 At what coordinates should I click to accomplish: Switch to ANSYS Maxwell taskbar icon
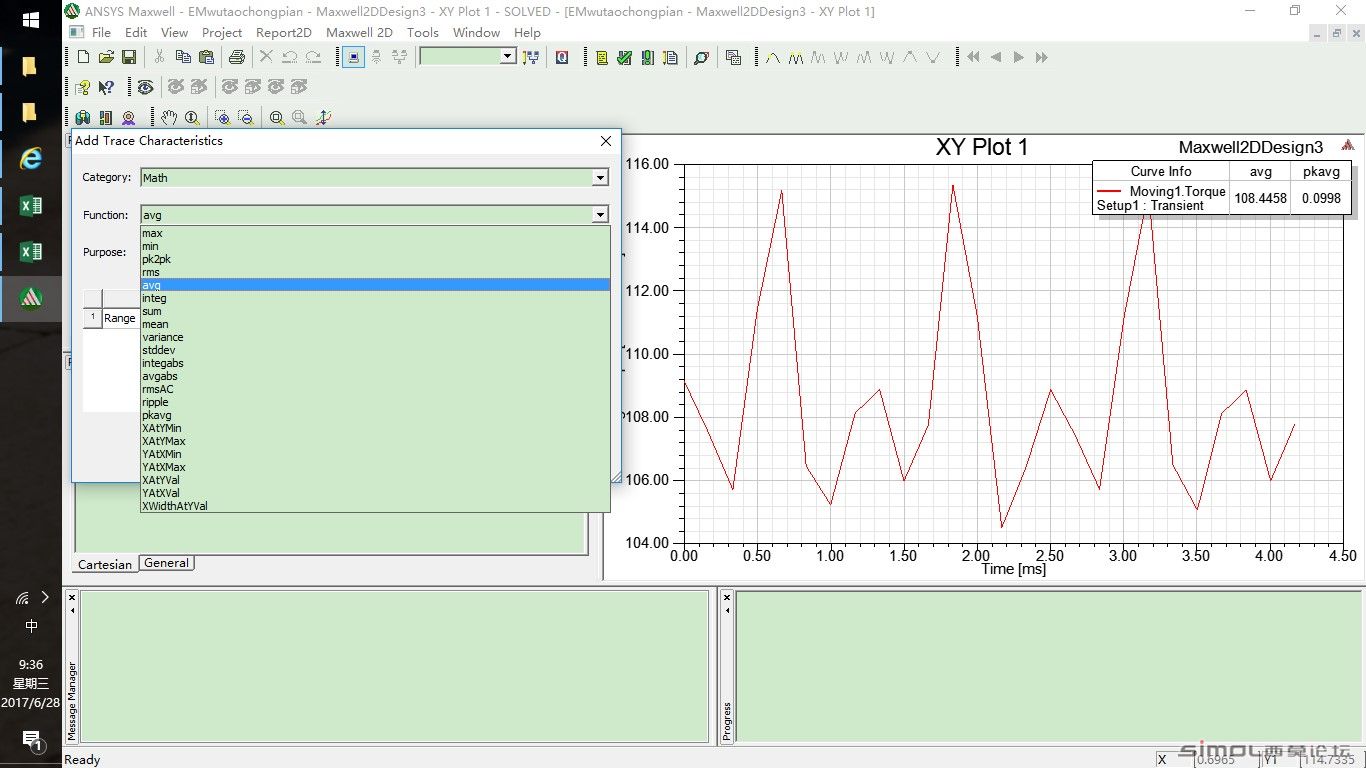coord(31,297)
